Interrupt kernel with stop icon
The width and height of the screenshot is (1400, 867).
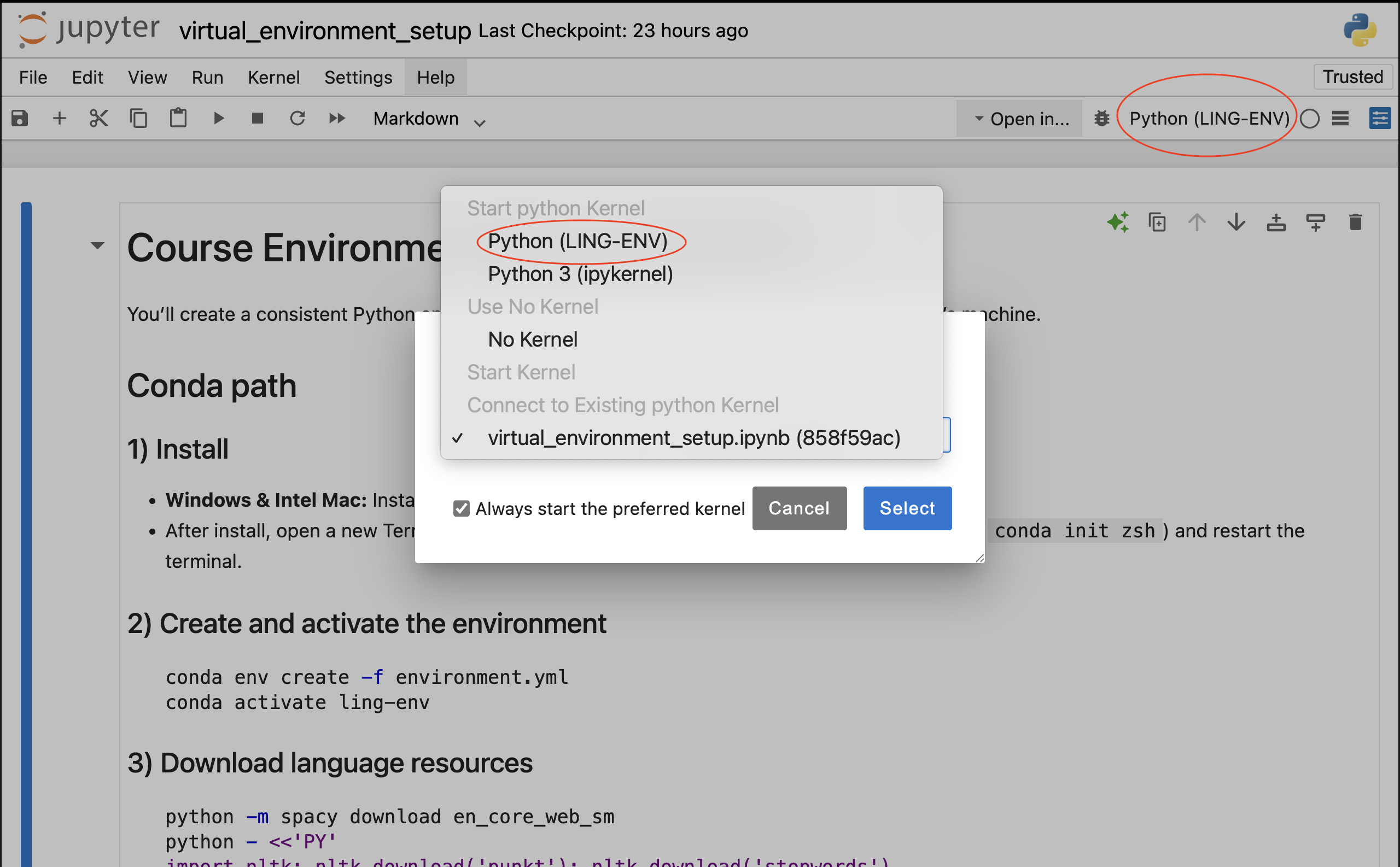tap(258, 119)
